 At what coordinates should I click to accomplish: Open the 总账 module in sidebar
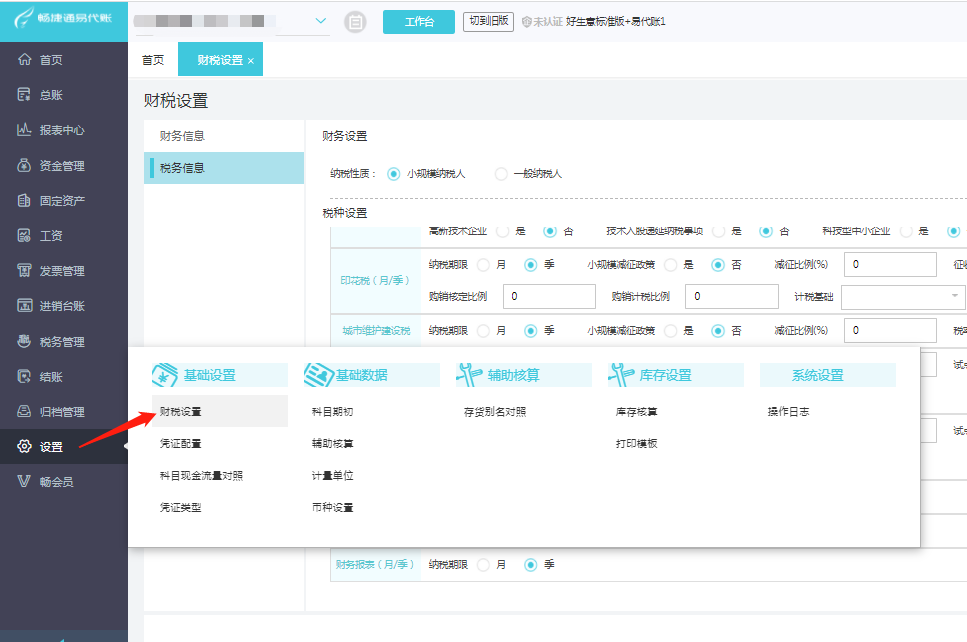click(x=41, y=95)
